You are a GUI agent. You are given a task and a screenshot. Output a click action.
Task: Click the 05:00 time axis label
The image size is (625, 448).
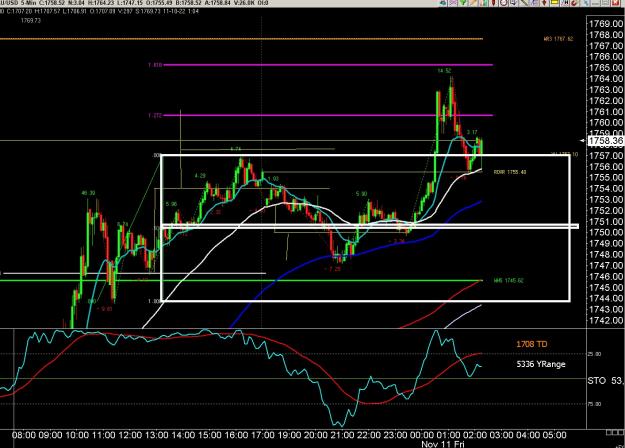(554, 435)
